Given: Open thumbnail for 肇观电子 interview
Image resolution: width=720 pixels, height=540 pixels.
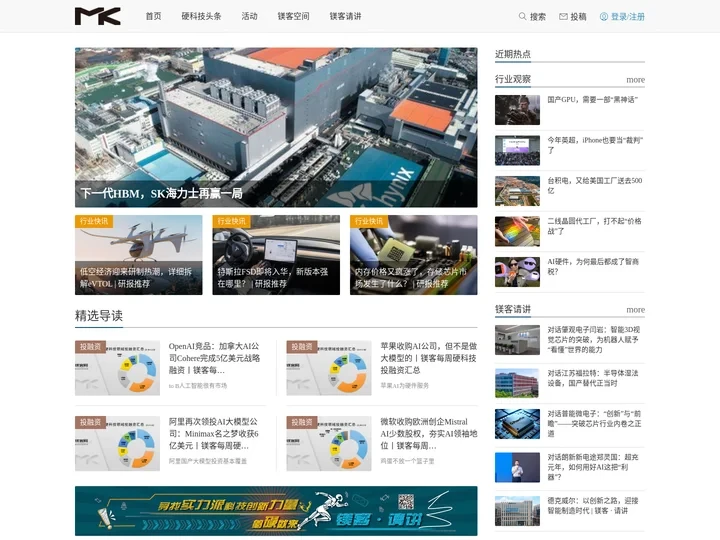Looking at the screenshot, I should (x=517, y=340).
